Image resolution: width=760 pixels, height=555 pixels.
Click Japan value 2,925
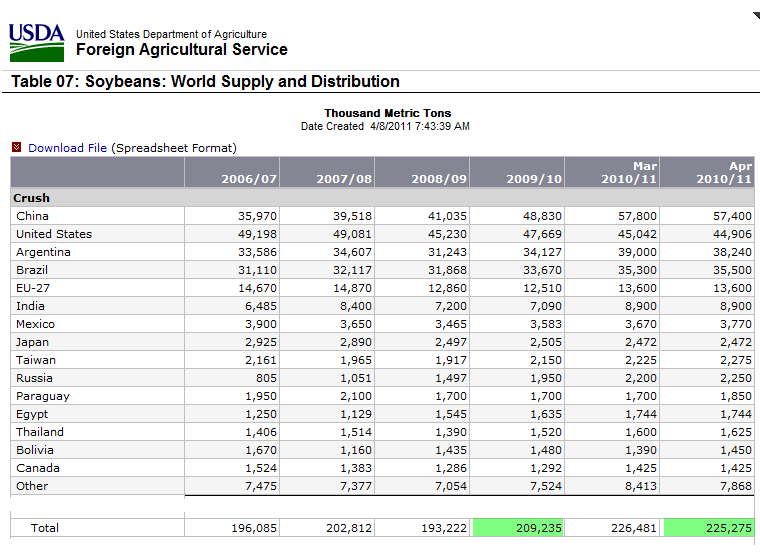[261, 342]
